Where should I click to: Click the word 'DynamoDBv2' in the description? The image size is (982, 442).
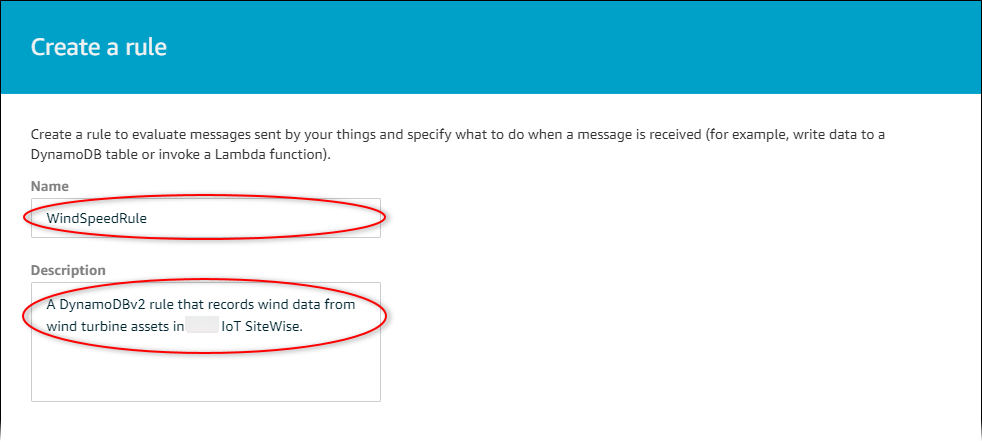[x=98, y=304]
